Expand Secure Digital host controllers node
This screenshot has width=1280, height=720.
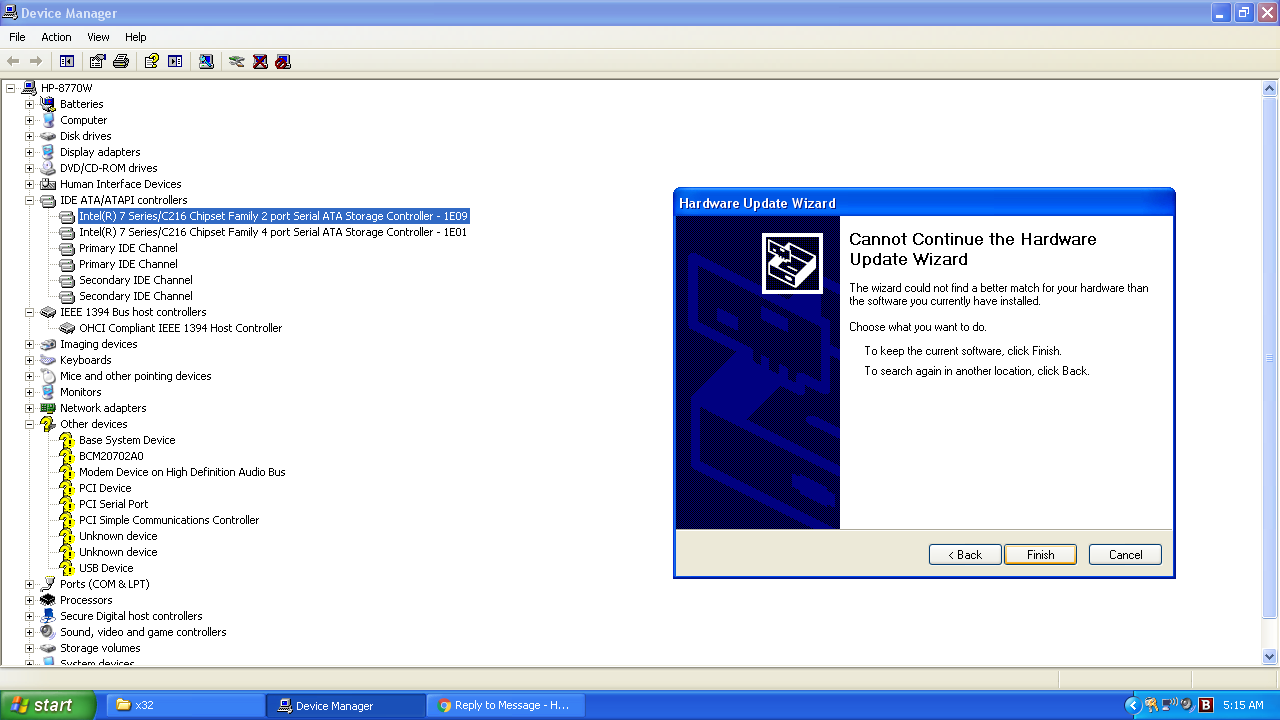pos(29,616)
